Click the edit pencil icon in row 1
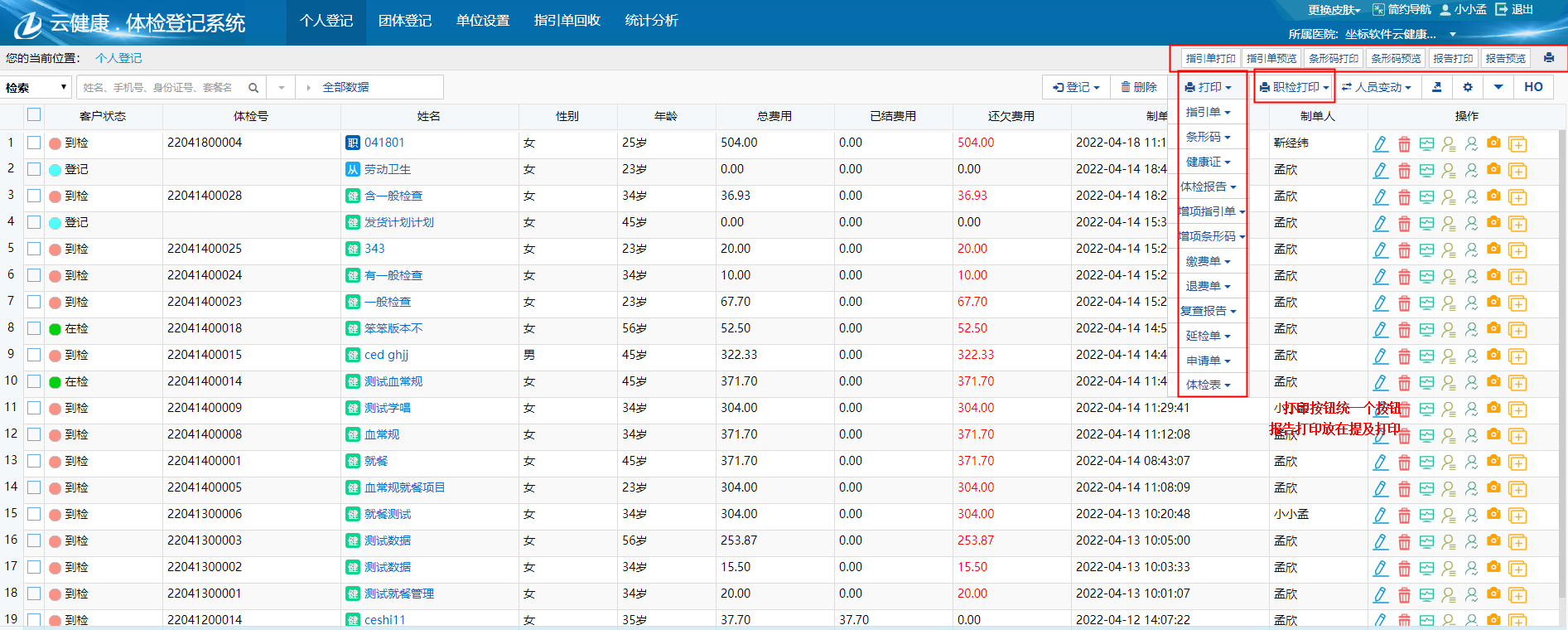This screenshot has height=630, width=1568. [x=1380, y=144]
